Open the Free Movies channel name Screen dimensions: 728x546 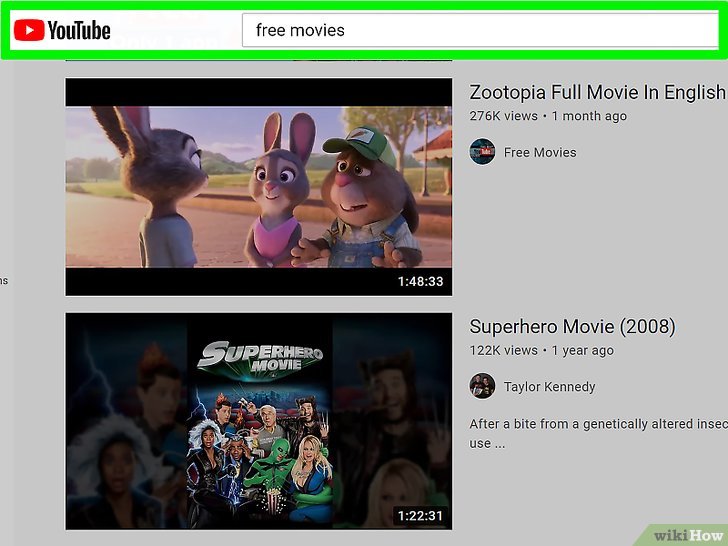540,152
